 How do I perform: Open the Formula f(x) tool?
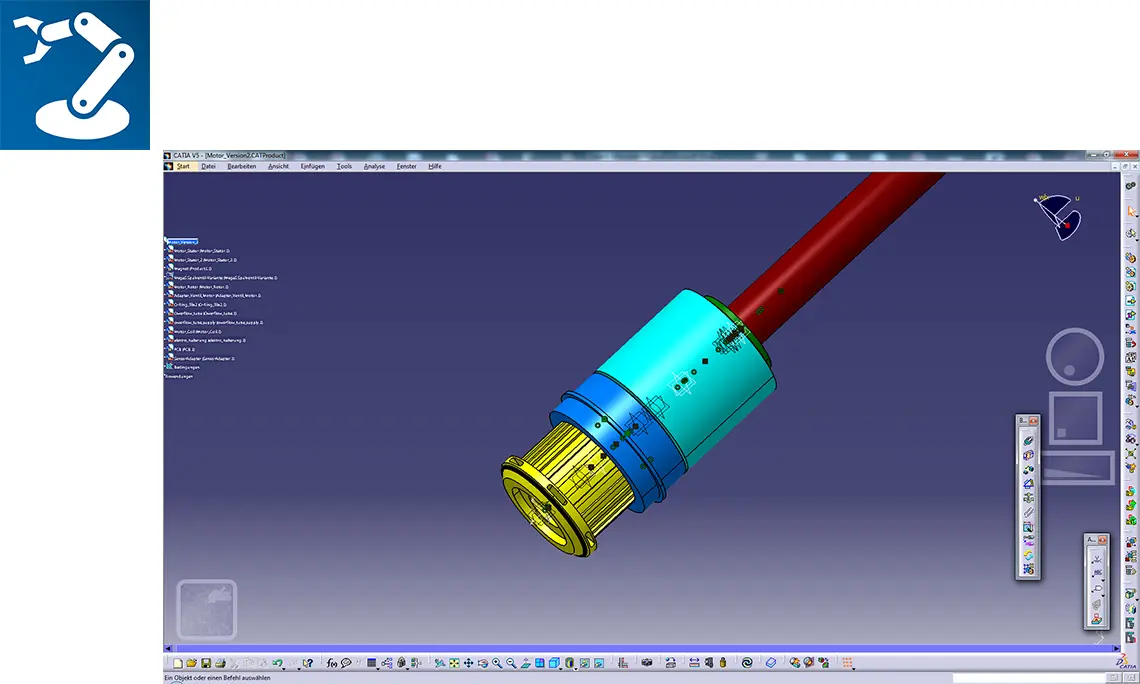[332, 663]
